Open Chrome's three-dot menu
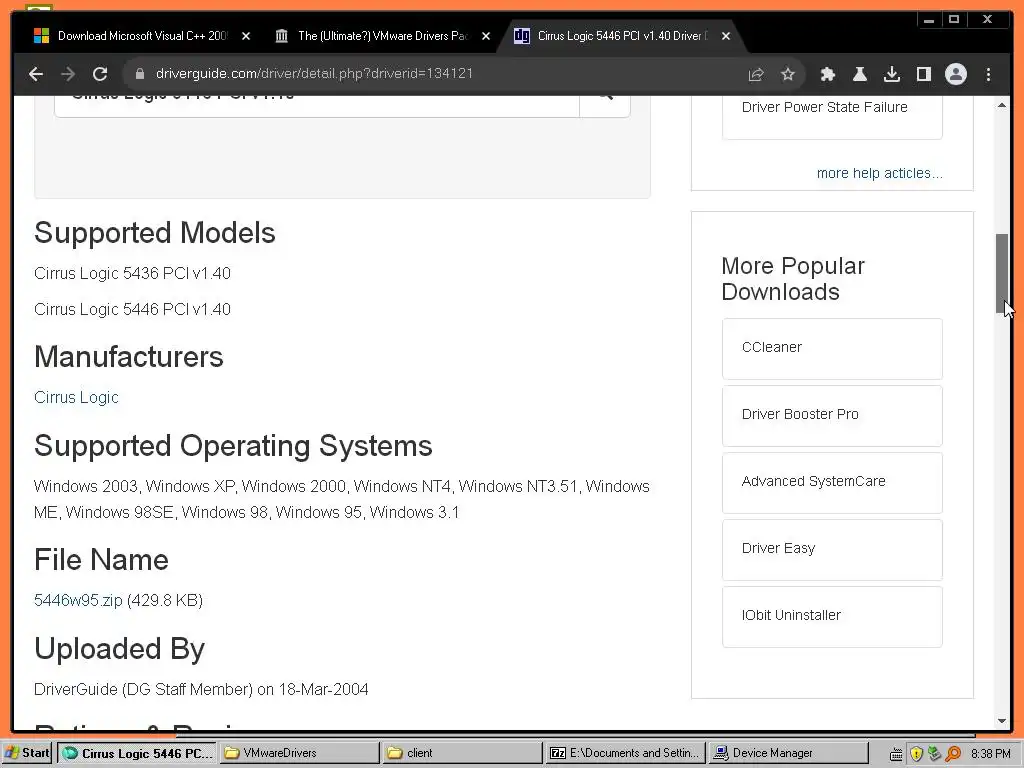This screenshot has height=768, width=1024. point(989,74)
